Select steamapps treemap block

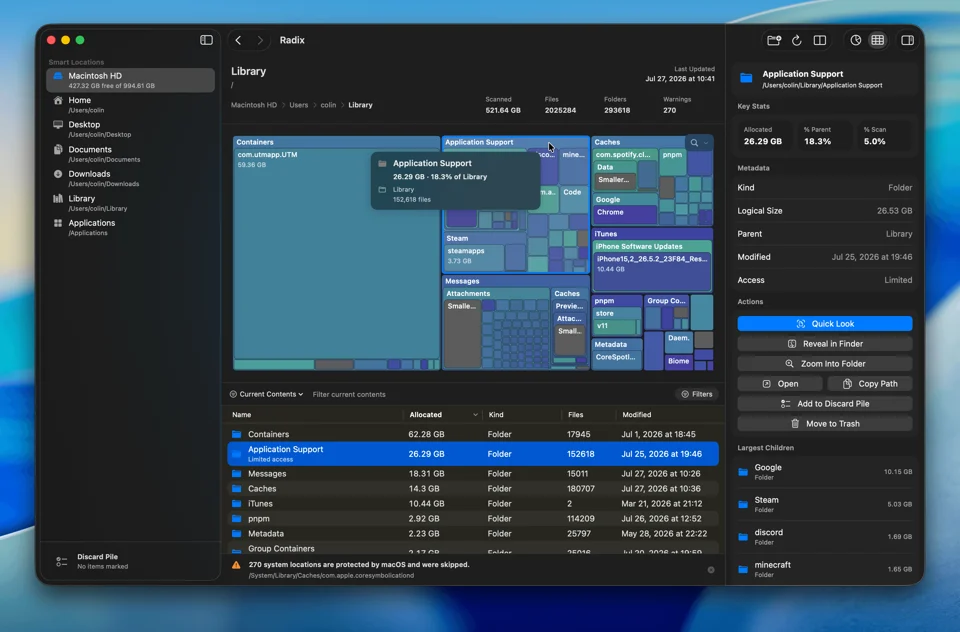(x=474, y=256)
